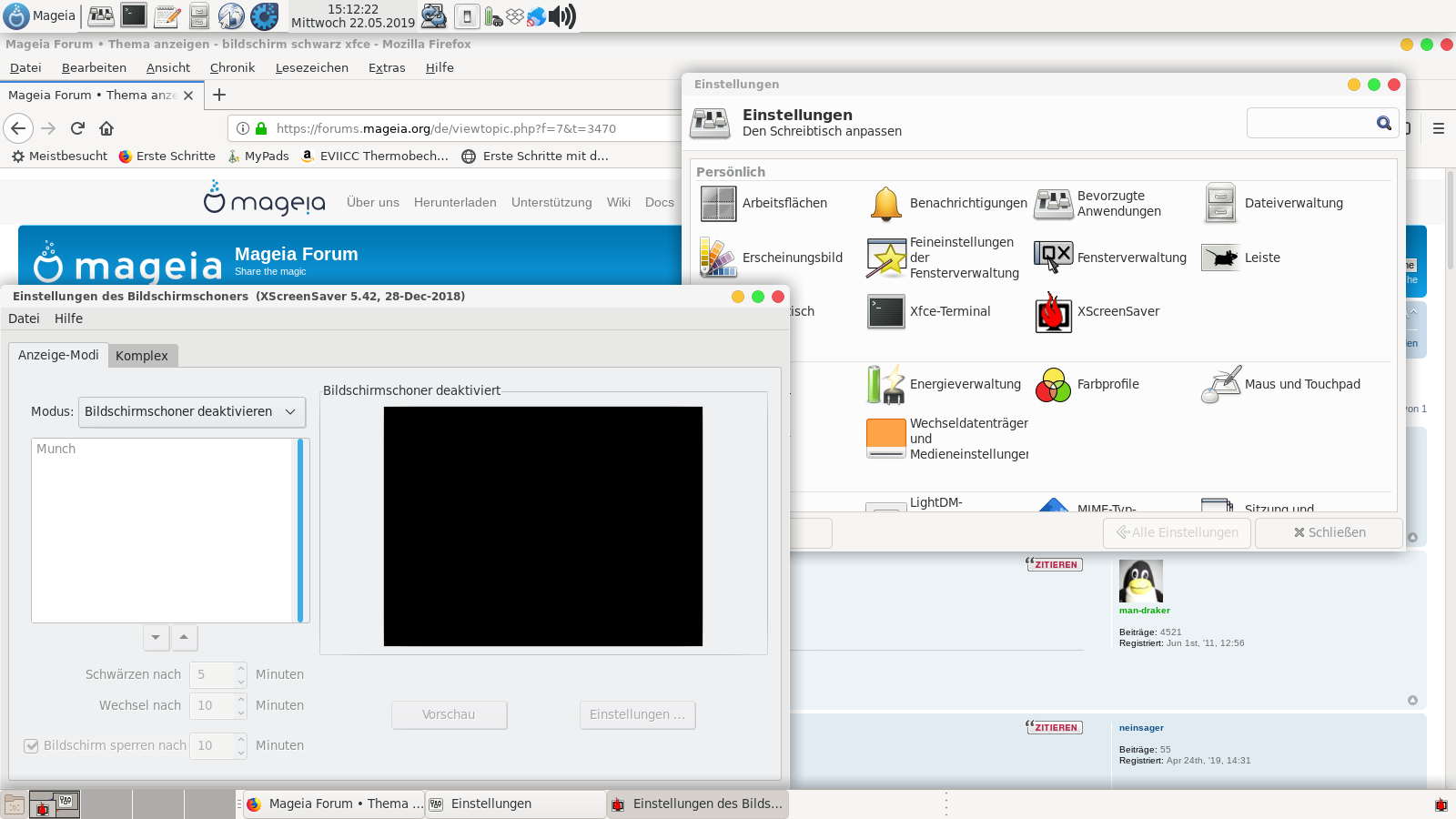
Task: Close the Mageia Forum browser tab
Action: coord(188,95)
